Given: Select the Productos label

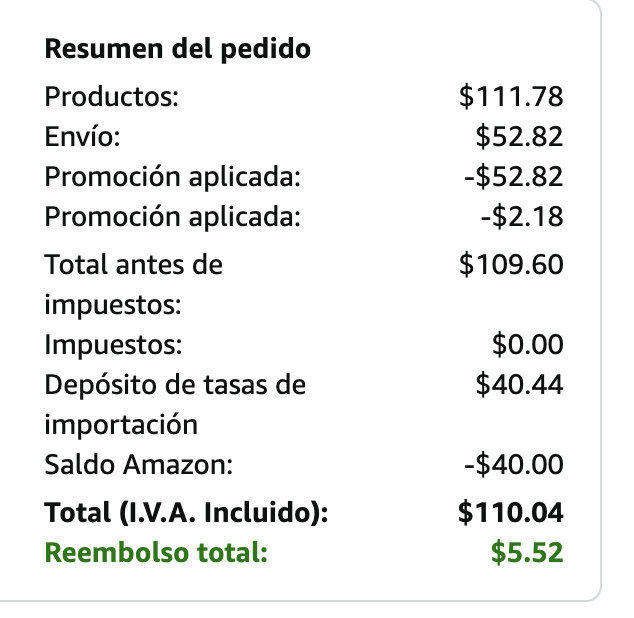Looking at the screenshot, I should coord(112,97).
